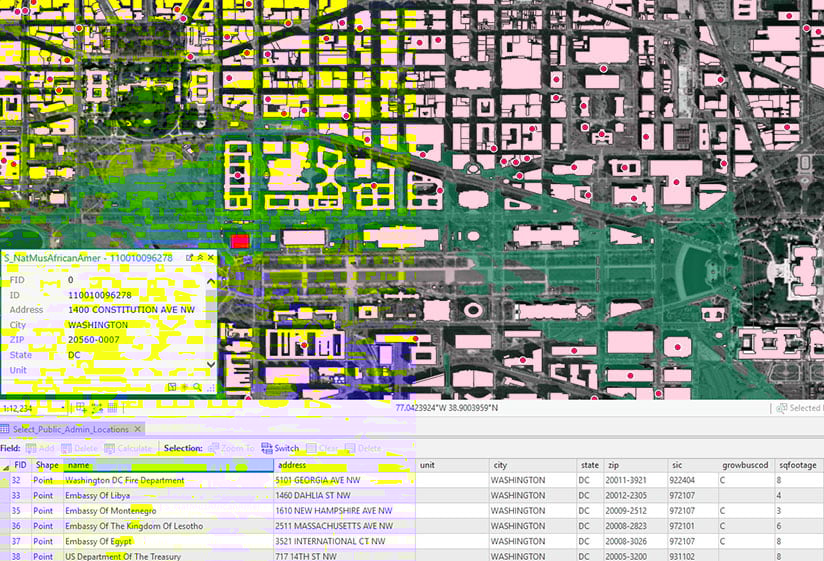Click zip cell 20011-3921

click(x=635, y=480)
